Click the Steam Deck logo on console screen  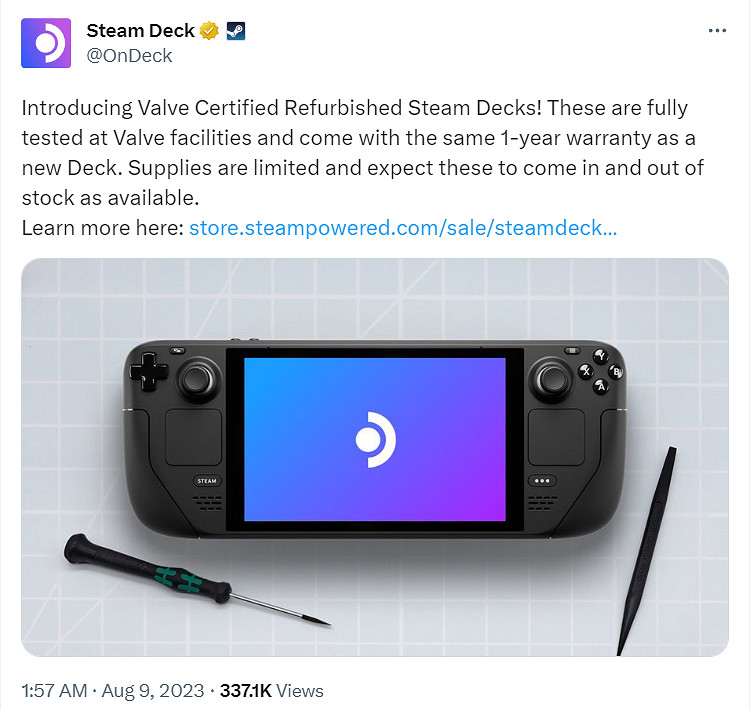[376, 439]
